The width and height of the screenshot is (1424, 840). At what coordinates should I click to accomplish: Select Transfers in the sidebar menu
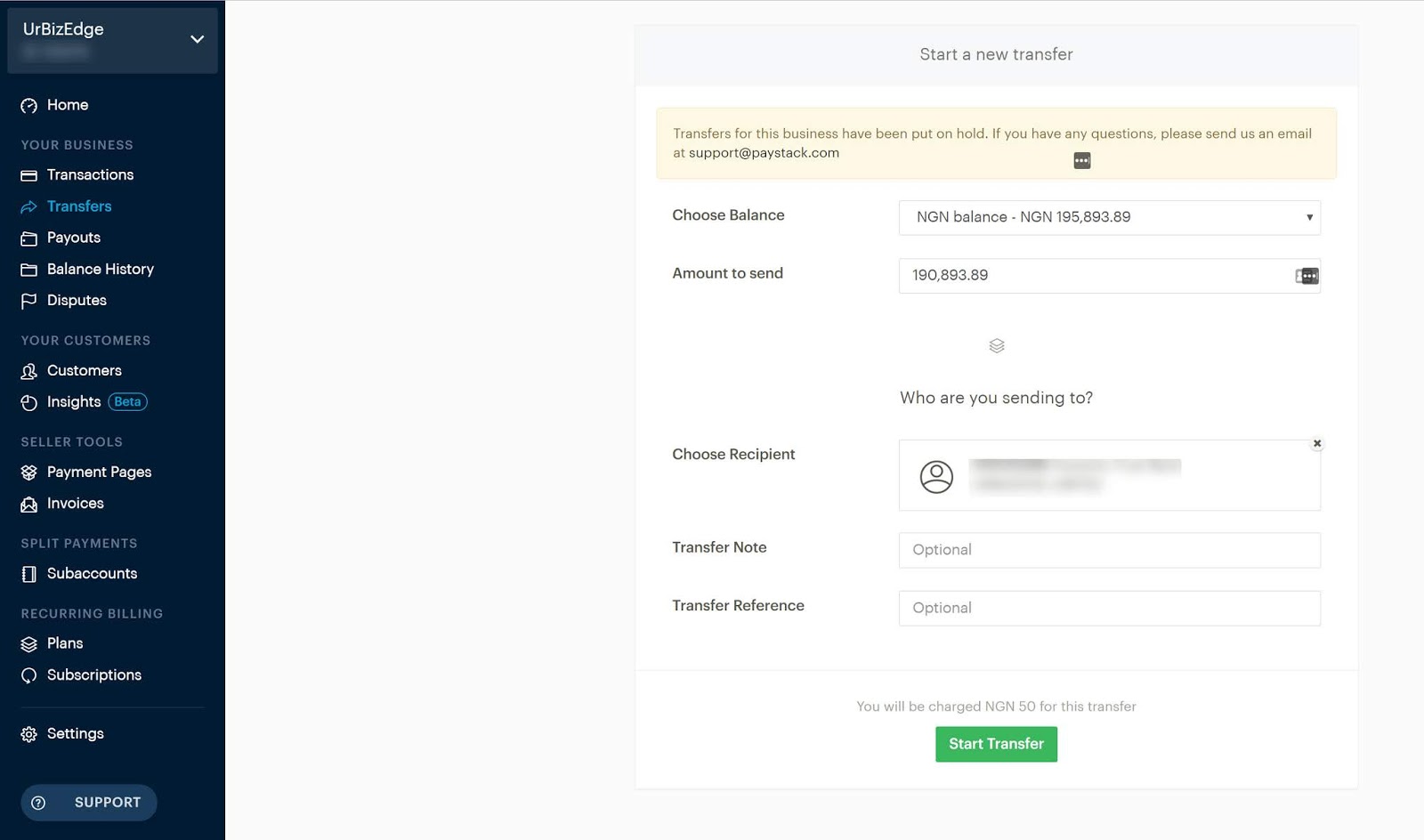pos(79,206)
